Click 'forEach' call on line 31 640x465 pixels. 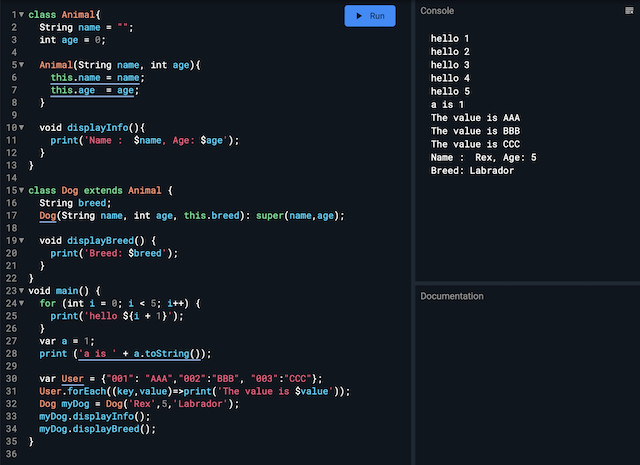pos(87,392)
